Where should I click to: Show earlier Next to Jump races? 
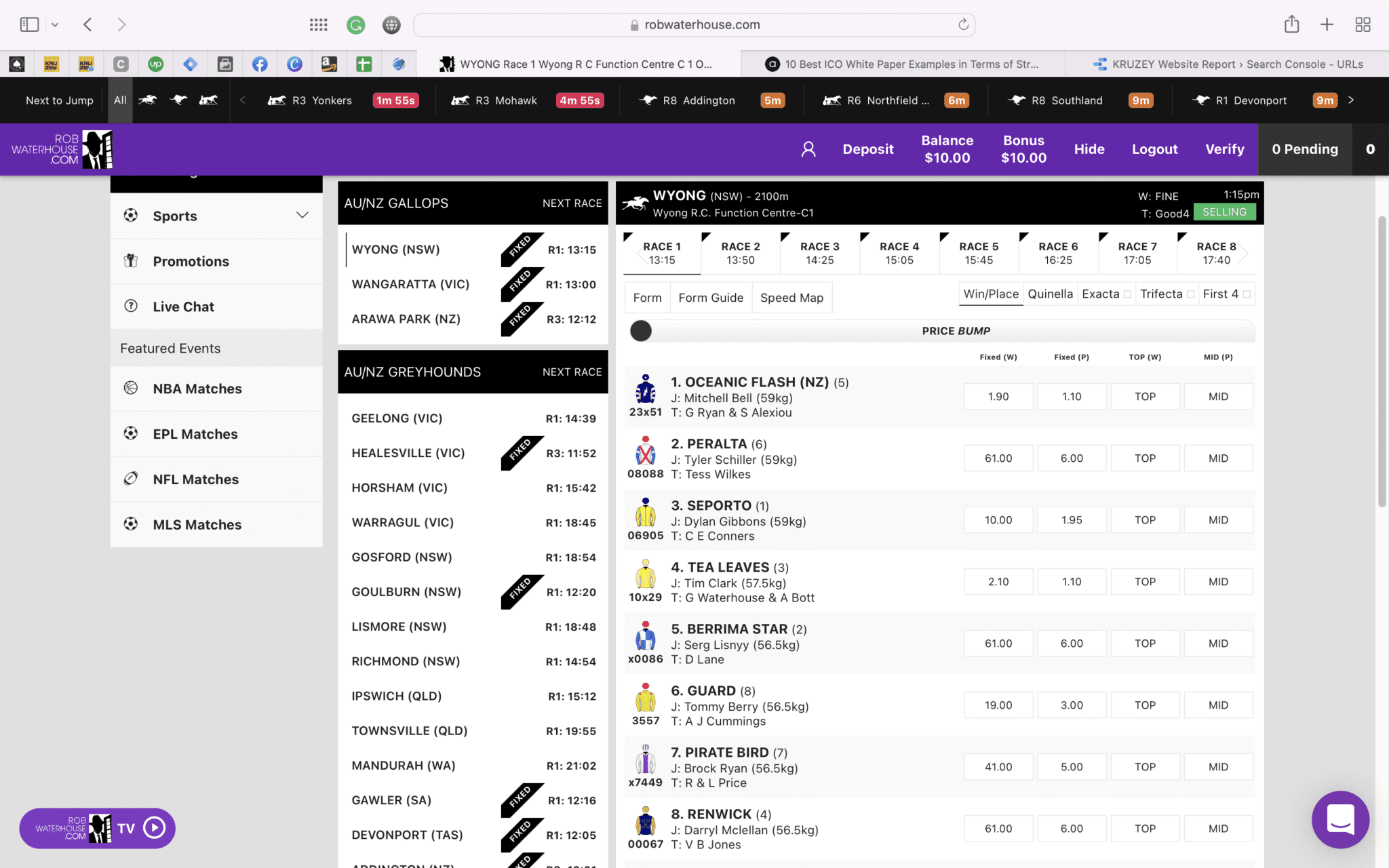pos(242,100)
